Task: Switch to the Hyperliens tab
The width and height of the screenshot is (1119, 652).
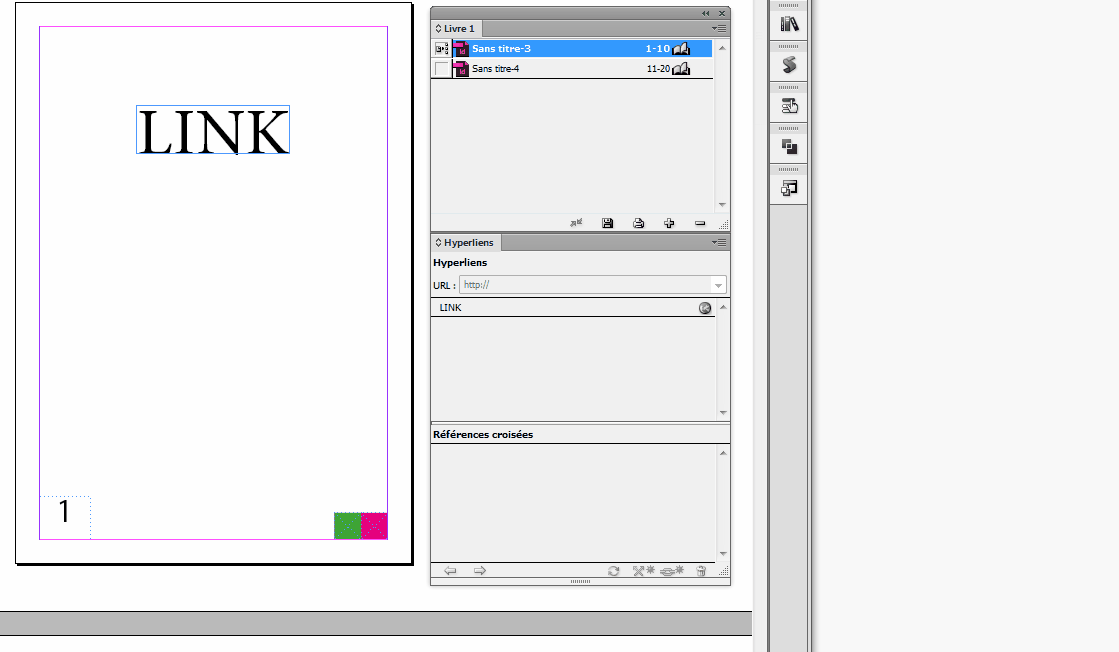Action: (x=464, y=242)
